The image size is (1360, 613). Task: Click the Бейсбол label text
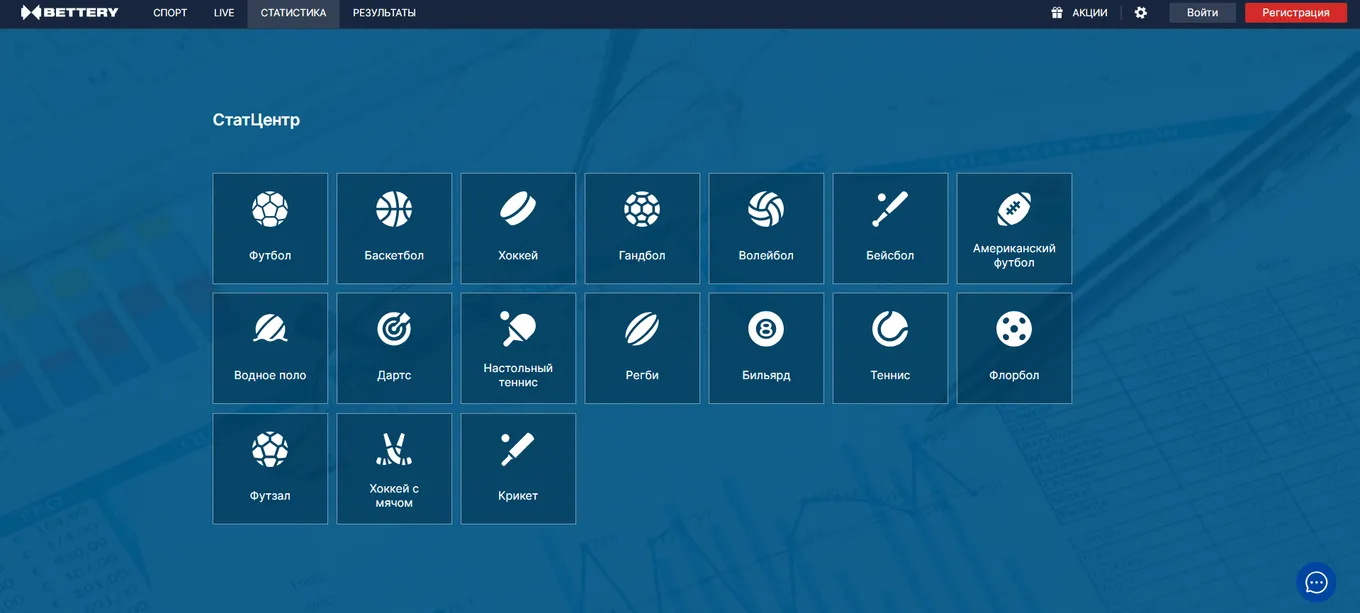890,255
